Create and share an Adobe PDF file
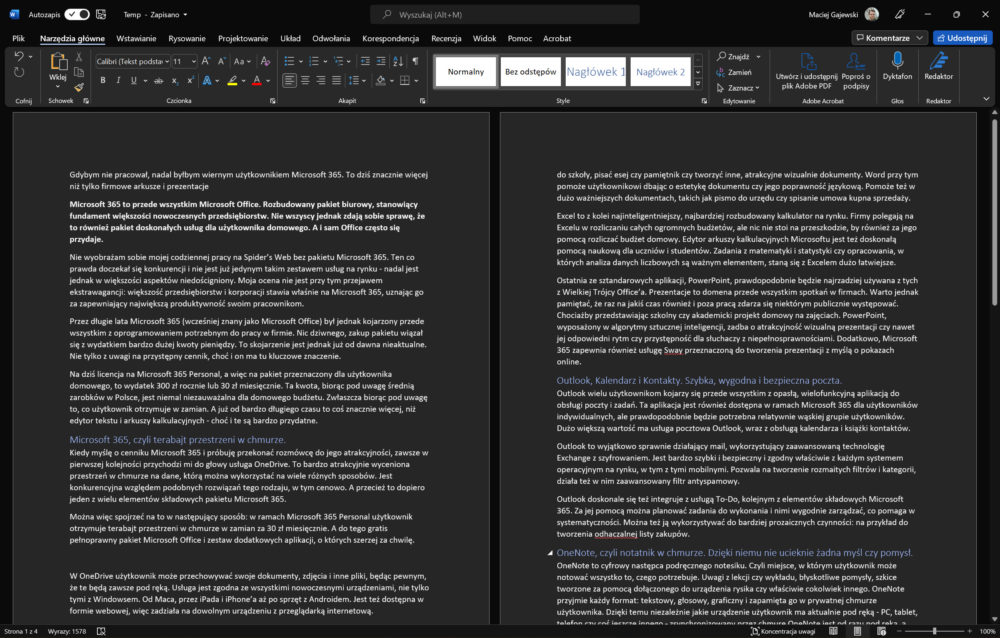The height and width of the screenshot is (638, 1000). 807,70
